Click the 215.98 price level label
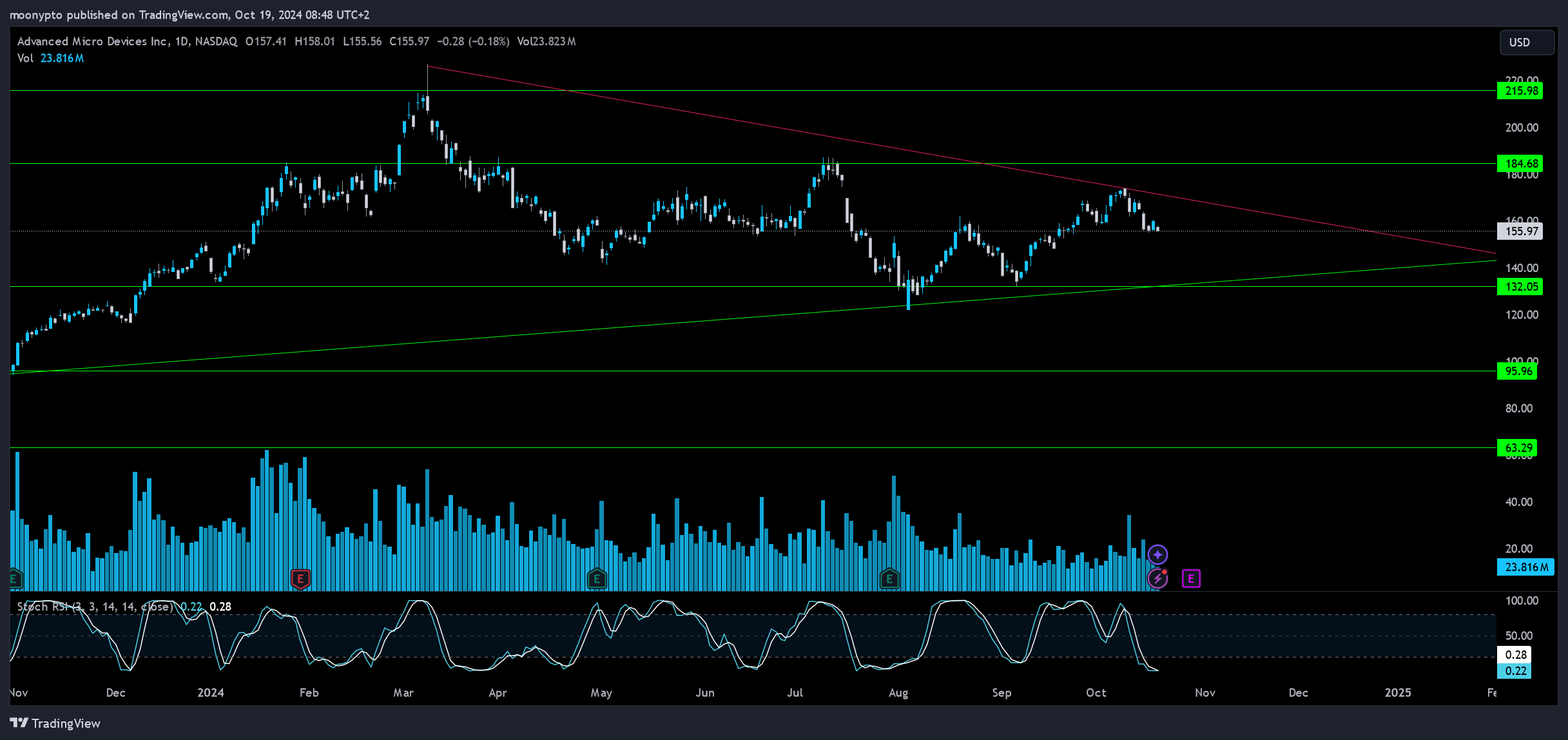Viewport: 1568px width, 740px height. 1520,91
